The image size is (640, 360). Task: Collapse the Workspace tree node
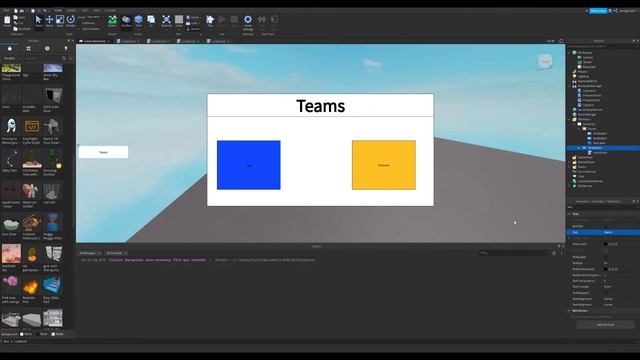point(569,53)
